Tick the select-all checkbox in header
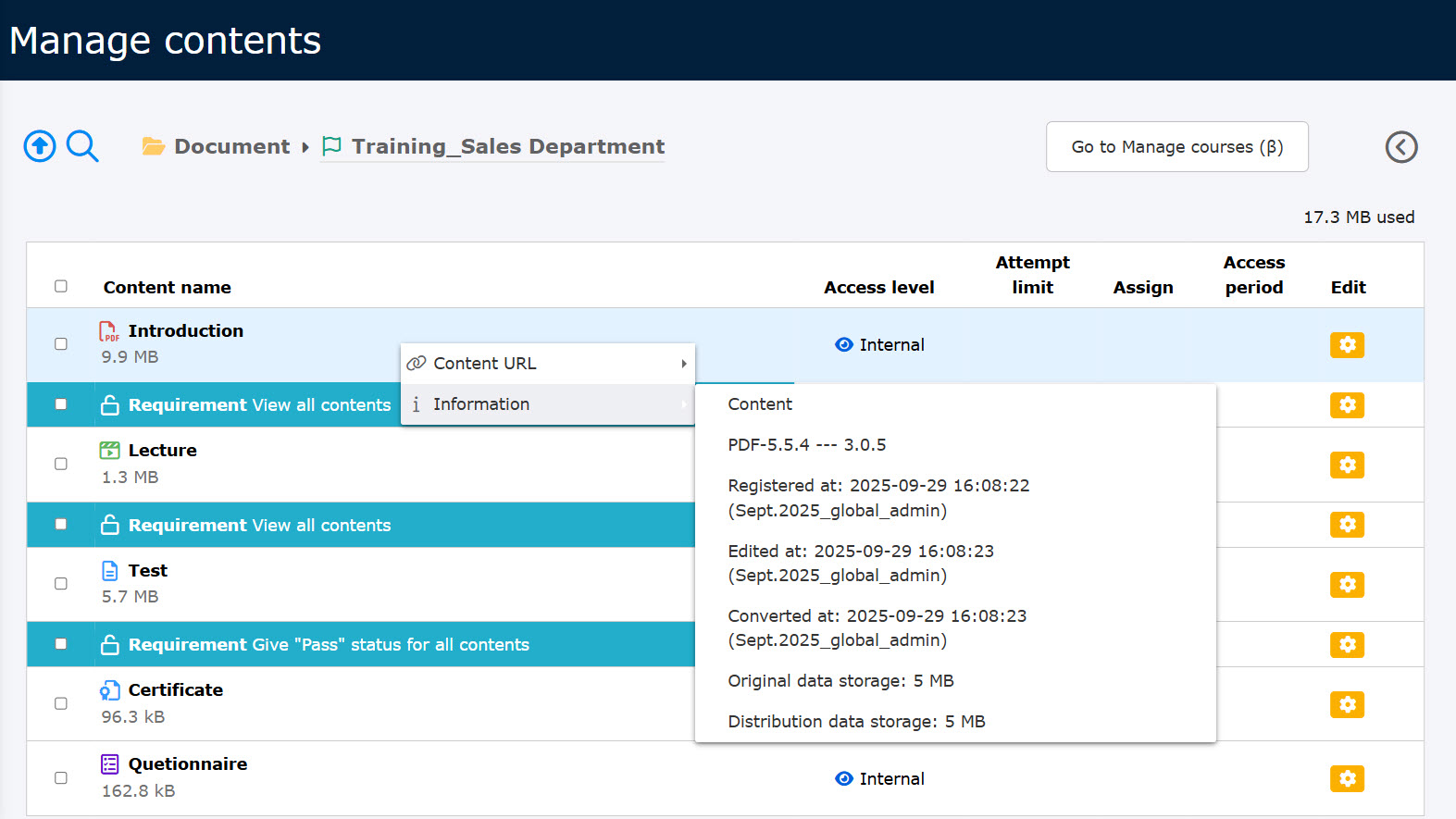Image resolution: width=1456 pixels, height=819 pixels. 61,287
